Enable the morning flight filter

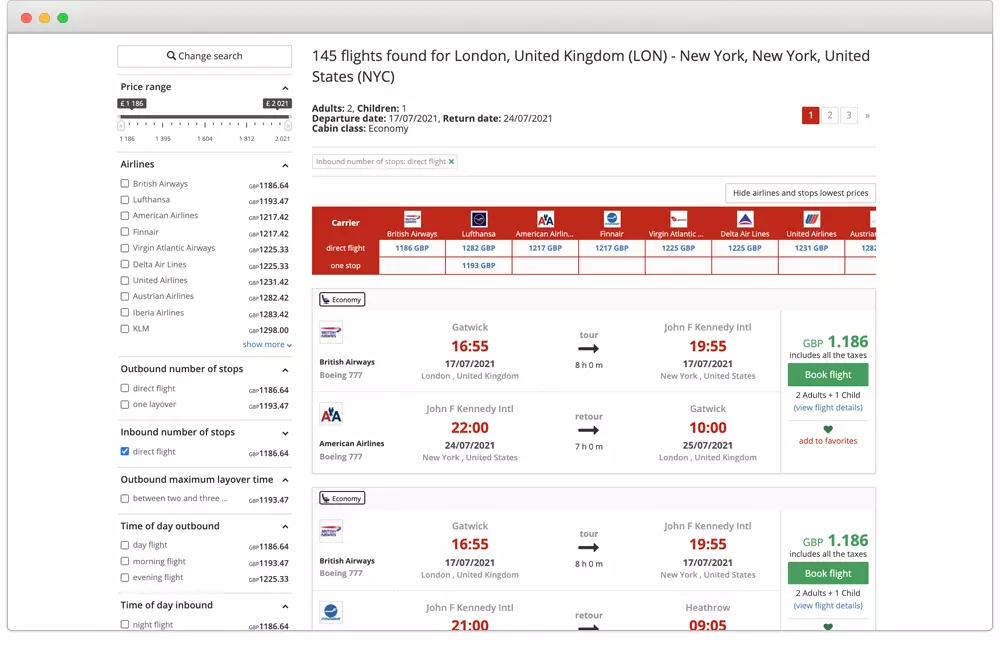[x=124, y=561]
